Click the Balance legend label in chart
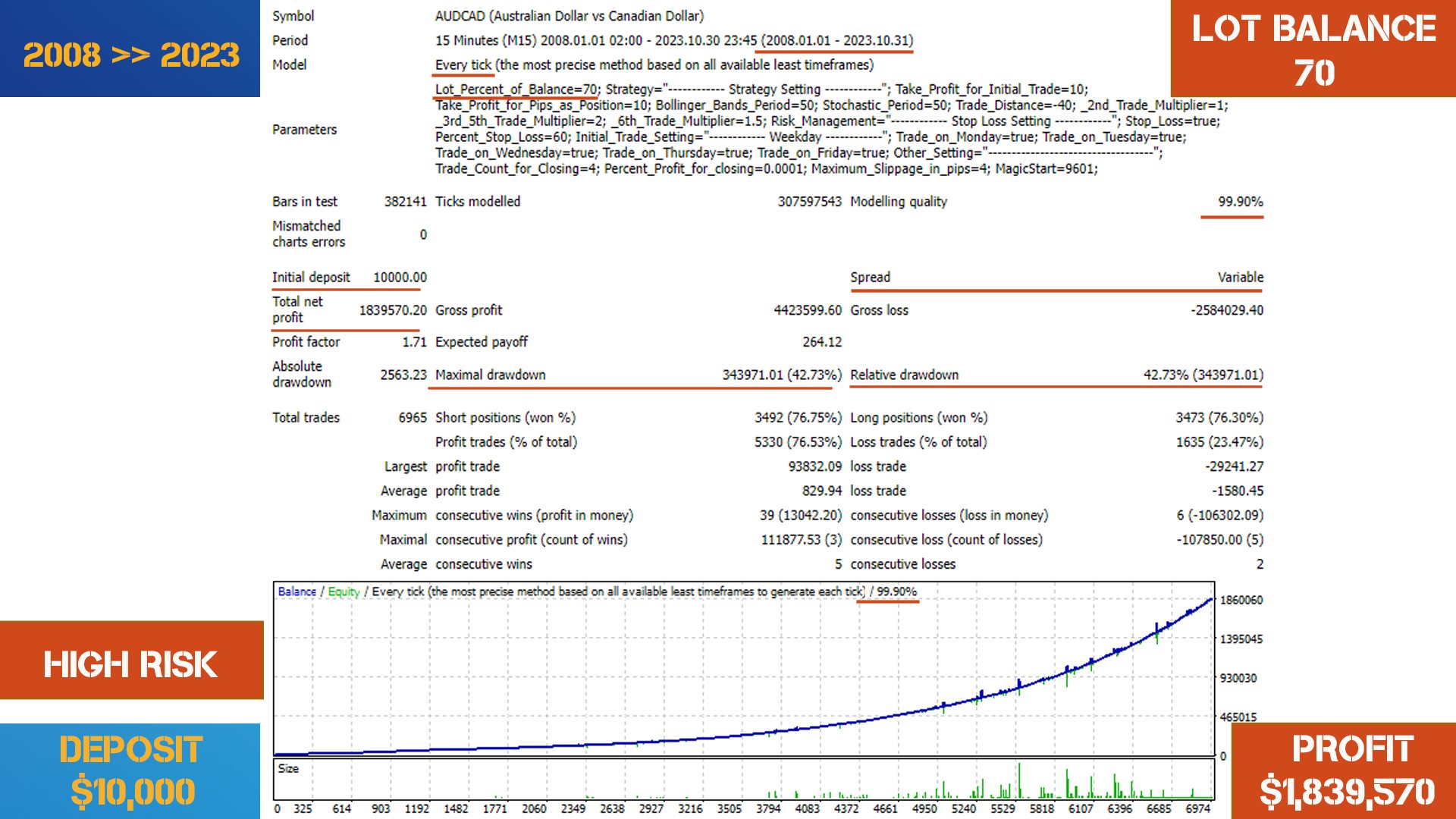 click(x=297, y=591)
